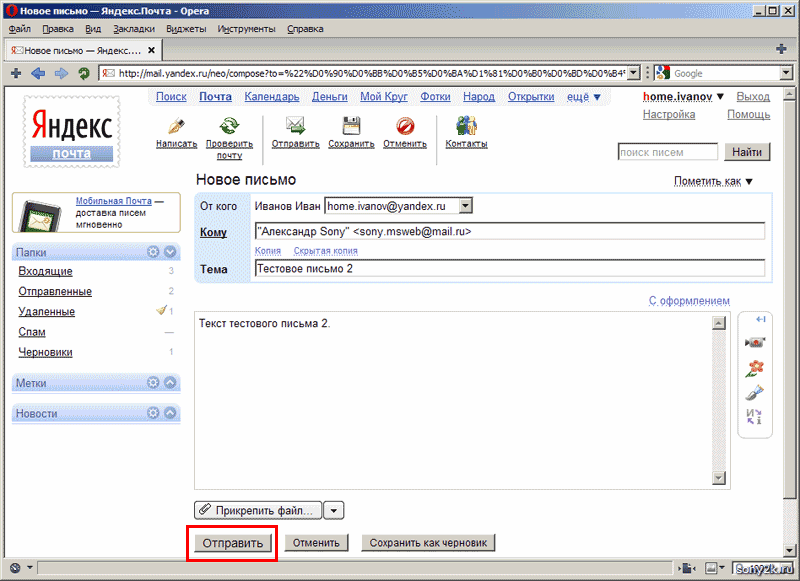
Task: Click the поиск писем search field
Action: [x=668, y=152]
